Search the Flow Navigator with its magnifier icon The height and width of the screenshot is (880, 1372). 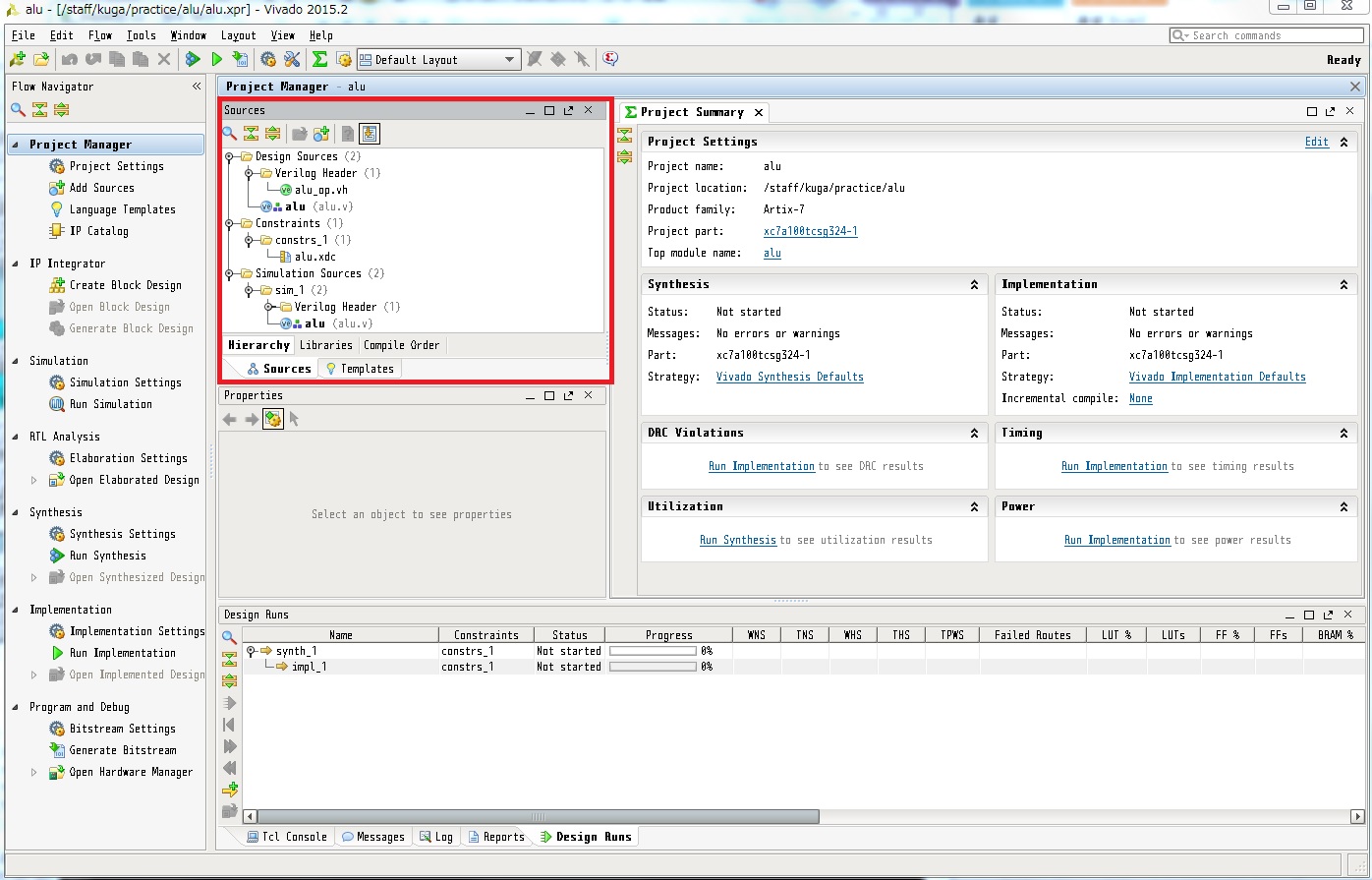pyautogui.click(x=18, y=110)
